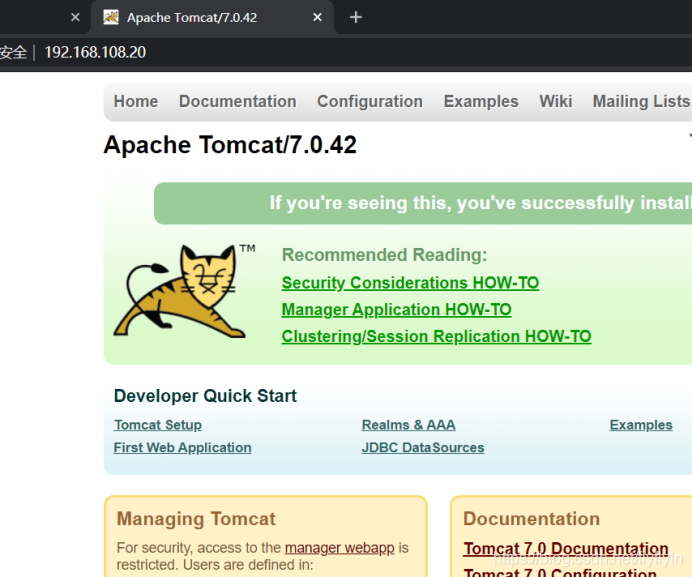Open the Home navigation item
Image resolution: width=692 pixels, height=577 pixels.
136,102
